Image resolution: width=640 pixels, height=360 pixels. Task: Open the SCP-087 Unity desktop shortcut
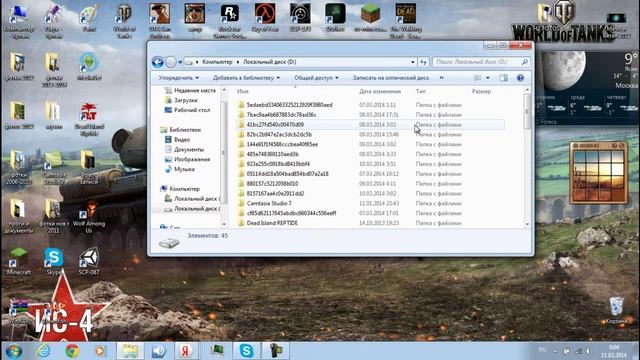(89, 261)
